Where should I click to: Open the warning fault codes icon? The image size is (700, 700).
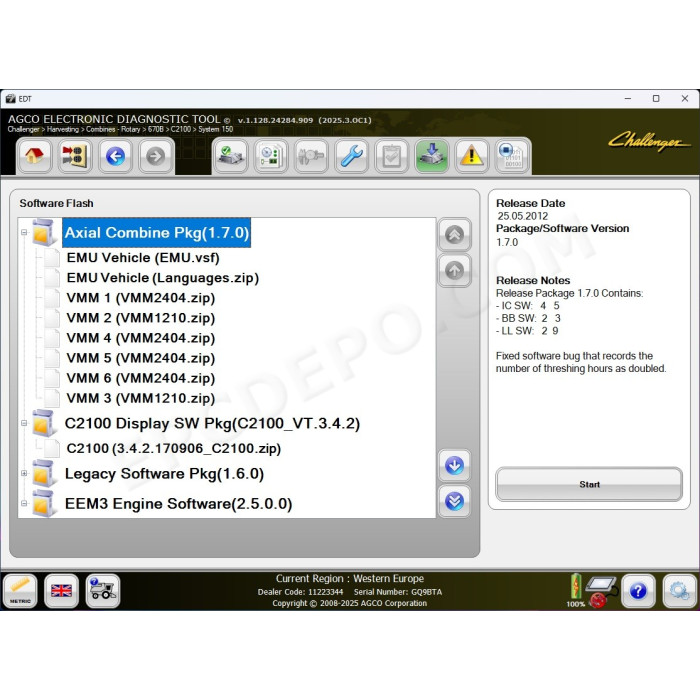click(x=472, y=156)
